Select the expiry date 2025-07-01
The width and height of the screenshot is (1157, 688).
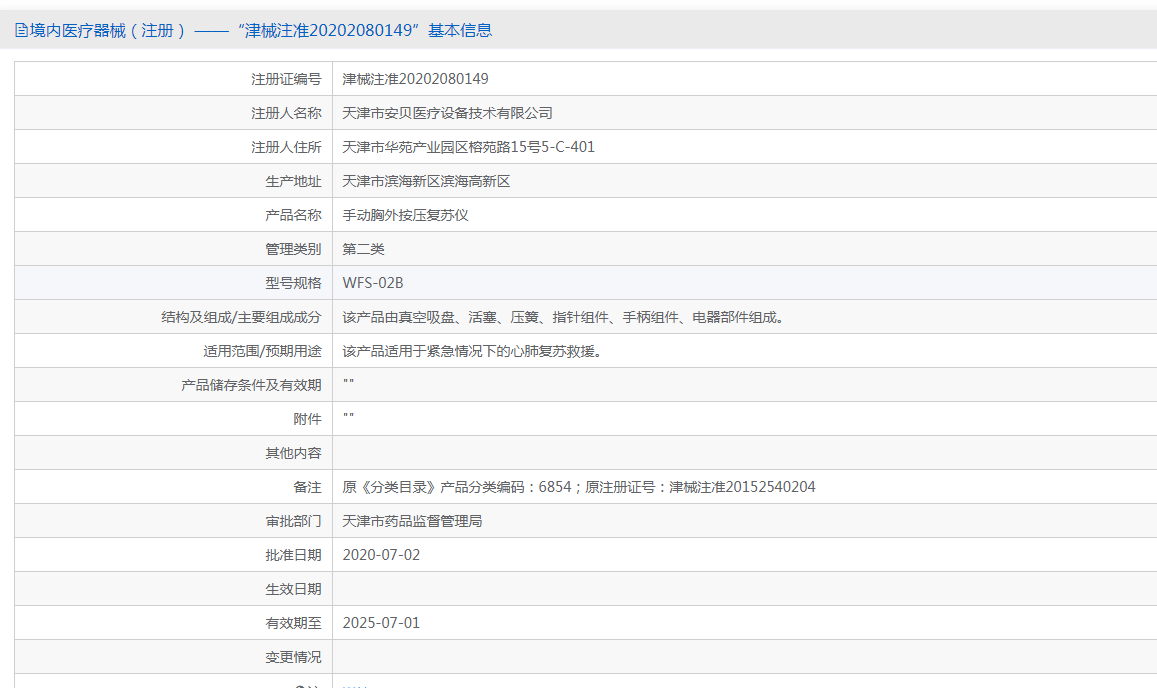tap(381, 622)
